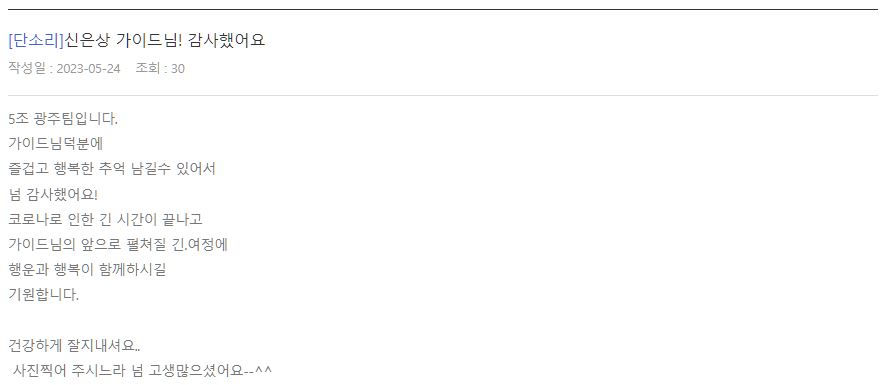This screenshot has height=385, width=894.
Task: Select the line 행운과 행복이 함께하시길
Action: click(x=87, y=270)
